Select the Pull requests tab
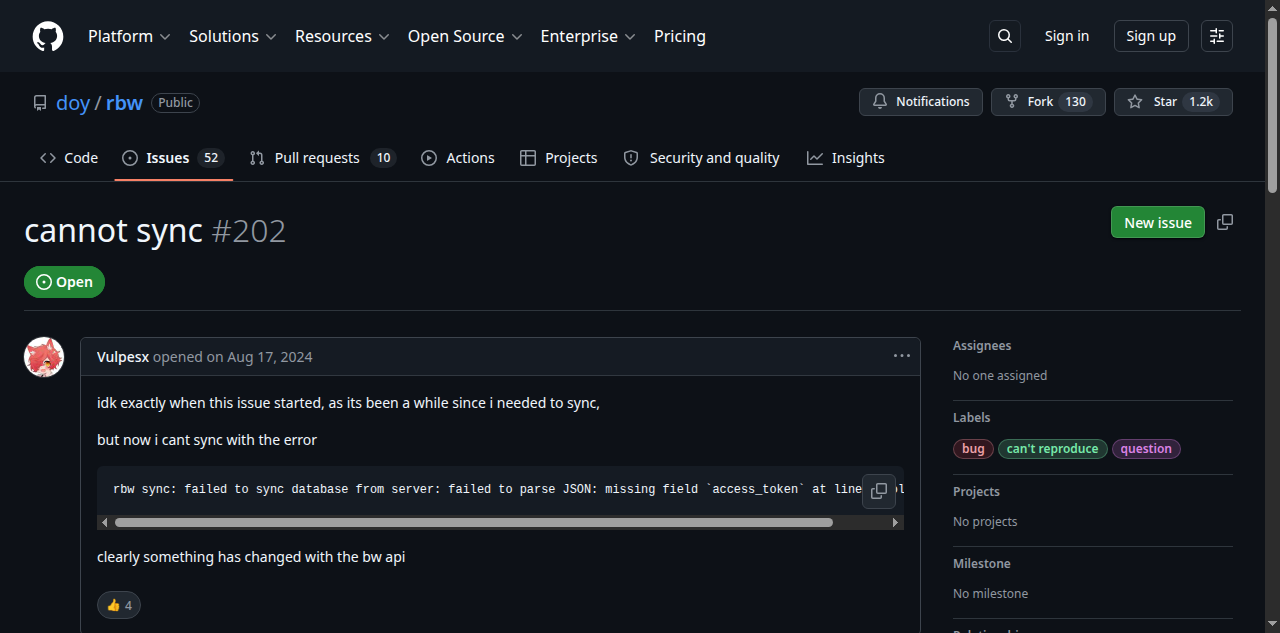The height and width of the screenshot is (633, 1280). point(316,157)
